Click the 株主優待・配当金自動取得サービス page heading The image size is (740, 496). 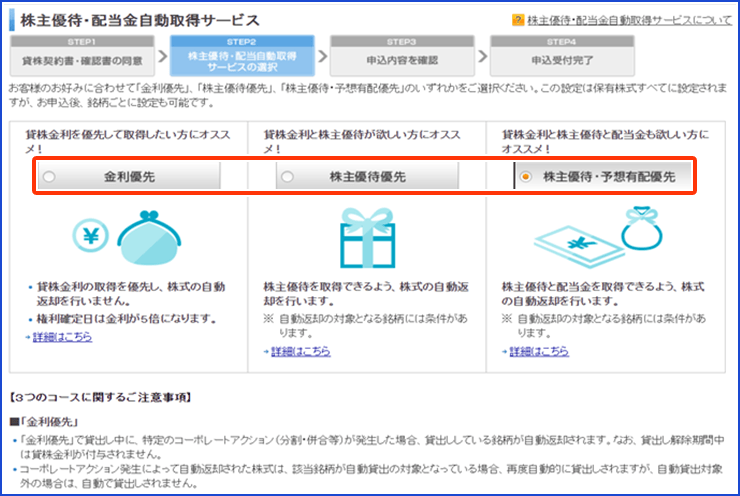click(x=139, y=20)
